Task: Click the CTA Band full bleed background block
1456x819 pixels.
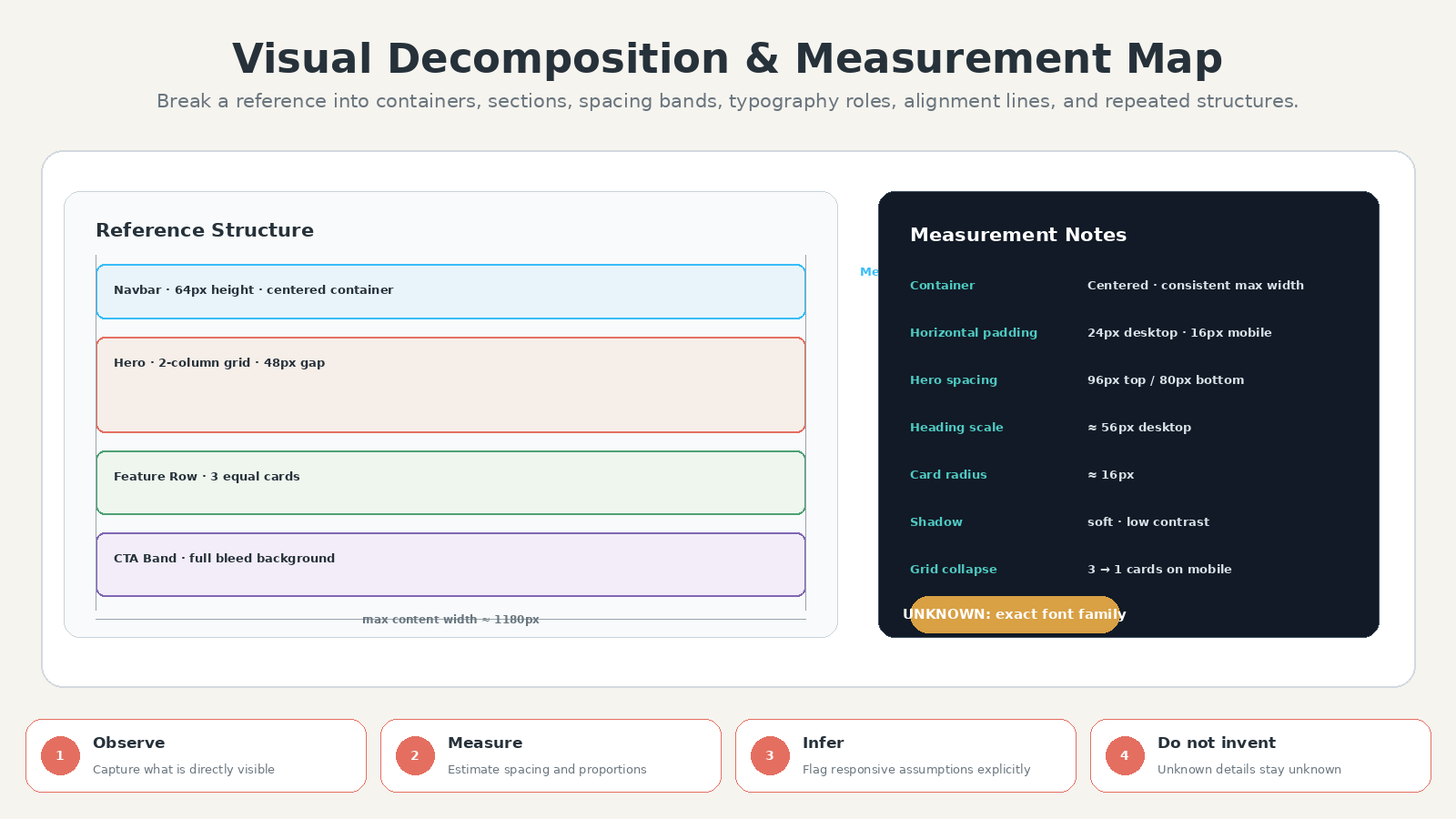Action: pos(450,564)
